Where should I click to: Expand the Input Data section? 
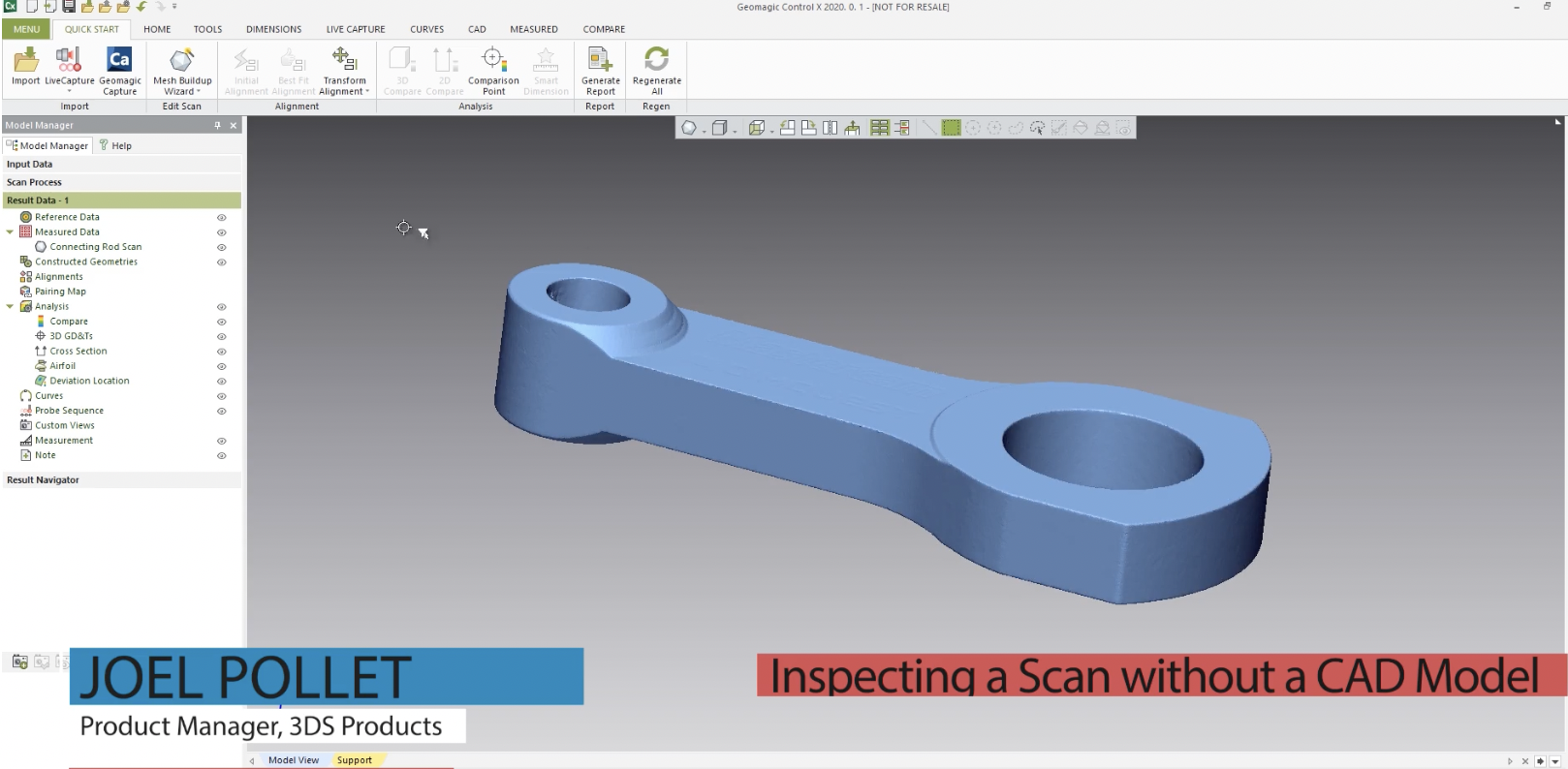point(122,165)
